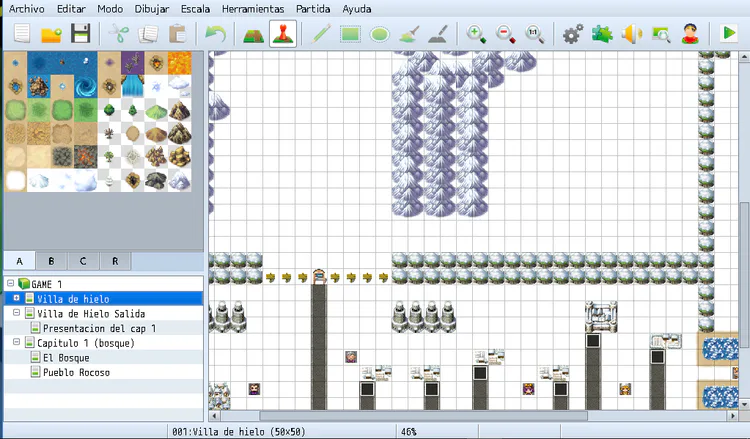Viewport: 750px width, 439px height.
Task: Pick the snowy mountain tile in palette
Action: (x=179, y=180)
